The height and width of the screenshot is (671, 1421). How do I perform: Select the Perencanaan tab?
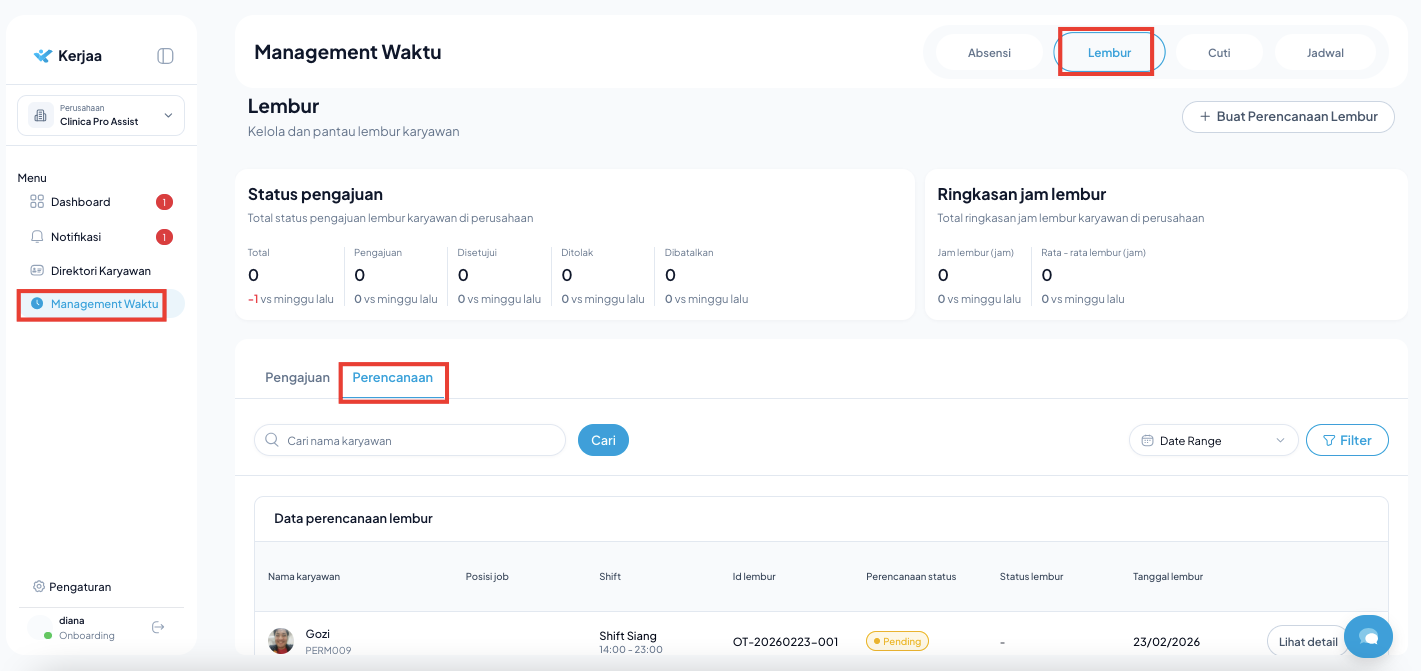click(392, 378)
